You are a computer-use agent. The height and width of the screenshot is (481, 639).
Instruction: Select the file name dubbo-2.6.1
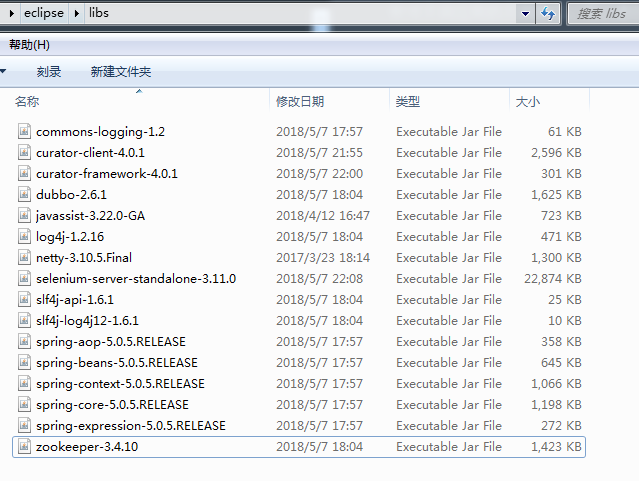click(x=71, y=195)
